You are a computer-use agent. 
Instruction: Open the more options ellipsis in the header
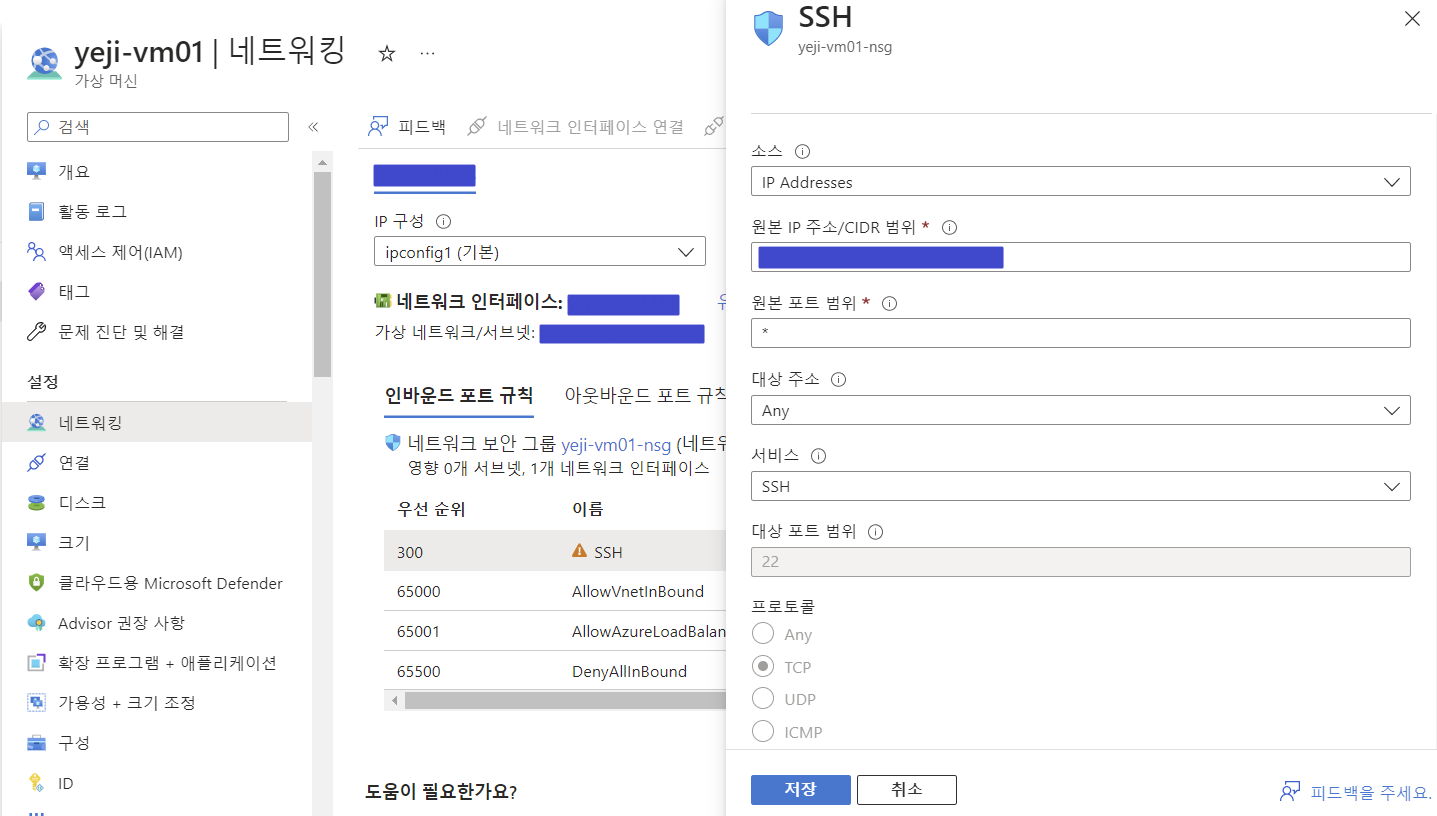click(427, 54)
